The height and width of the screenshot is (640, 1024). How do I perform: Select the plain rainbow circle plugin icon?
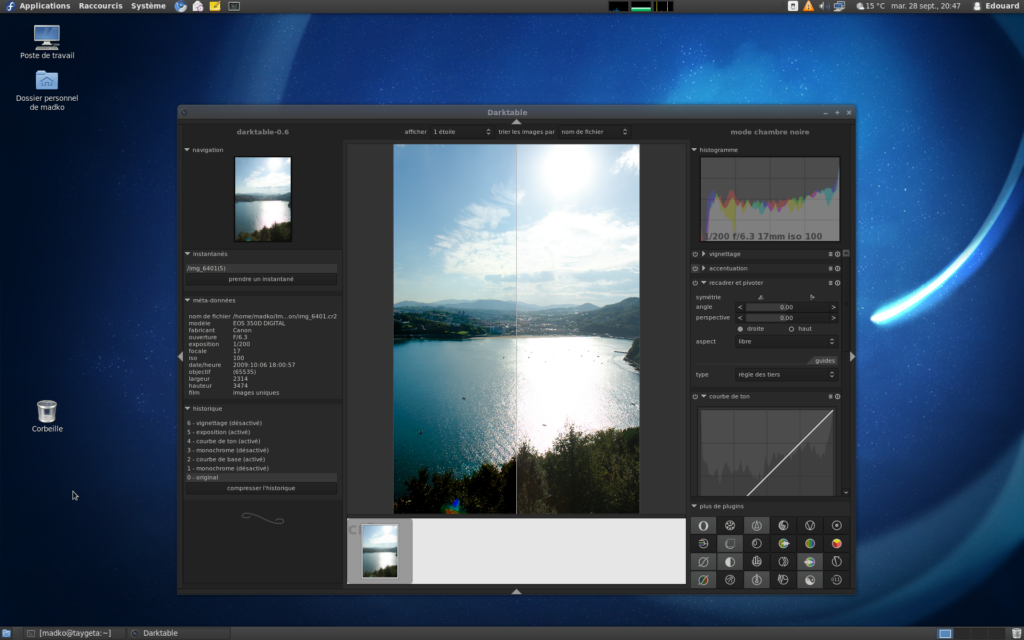tap(810, 543)
